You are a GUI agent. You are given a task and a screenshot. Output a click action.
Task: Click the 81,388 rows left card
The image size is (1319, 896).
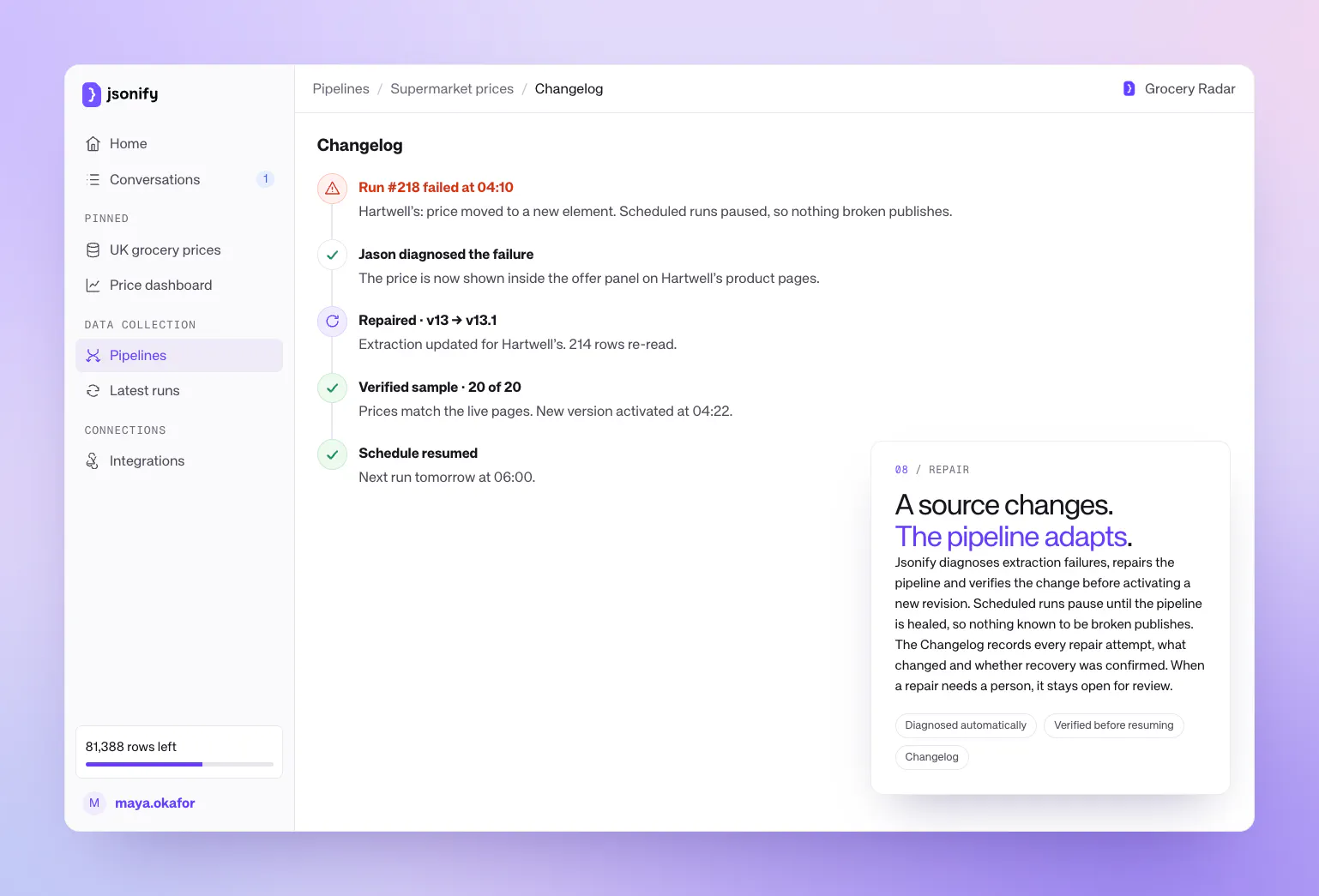tap(179, 752)
